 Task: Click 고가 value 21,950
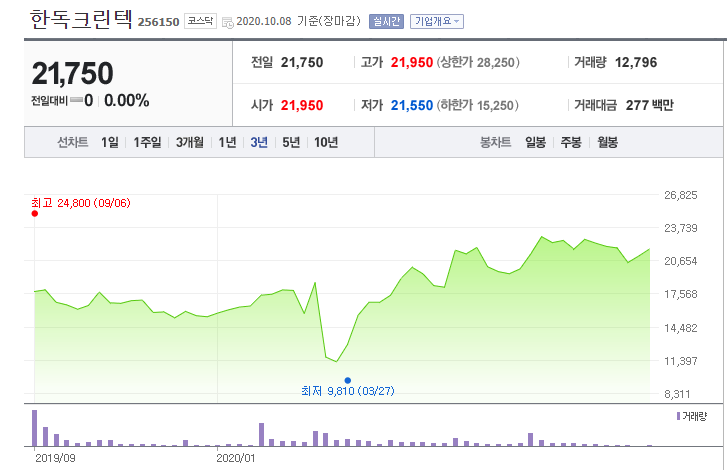pyautogui.click(x=412, y=62)
